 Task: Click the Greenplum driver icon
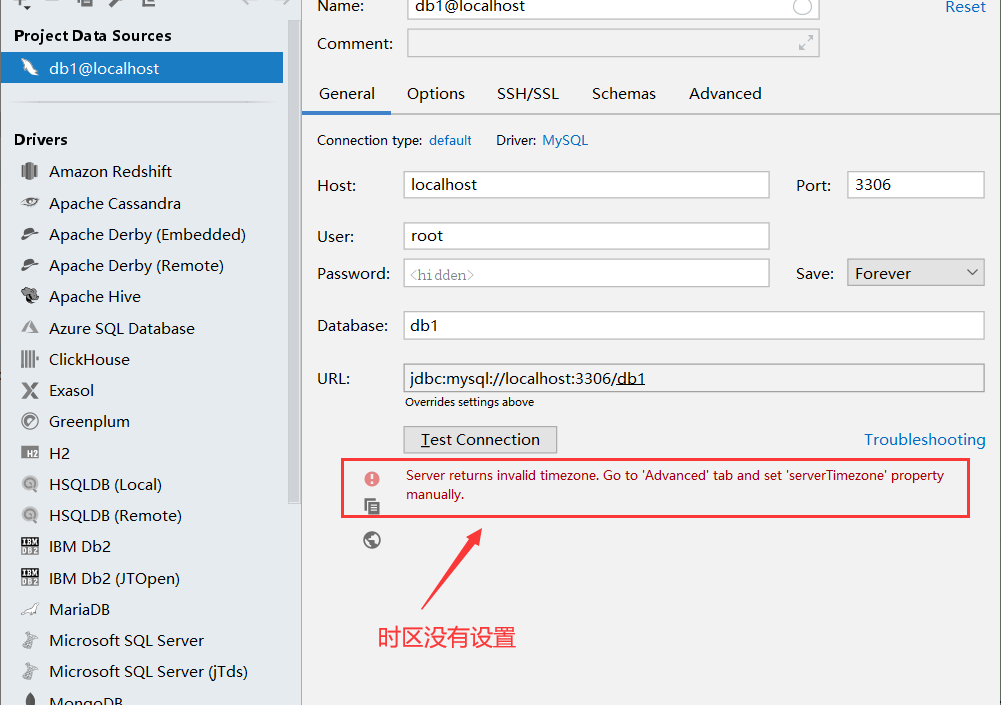tap(30, 421)
